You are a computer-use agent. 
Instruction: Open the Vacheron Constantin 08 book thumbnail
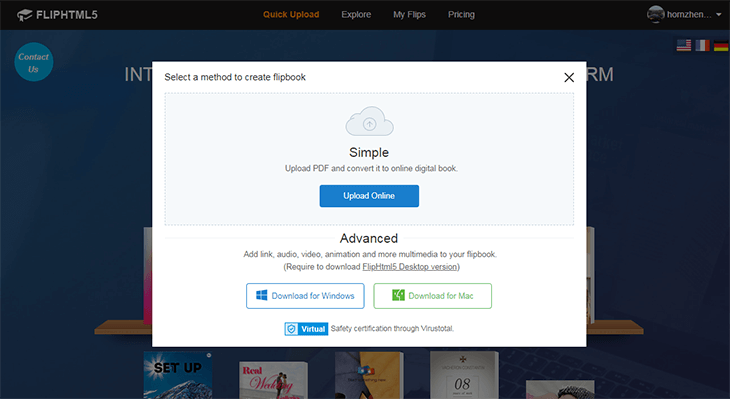click(x=464, y=375)
